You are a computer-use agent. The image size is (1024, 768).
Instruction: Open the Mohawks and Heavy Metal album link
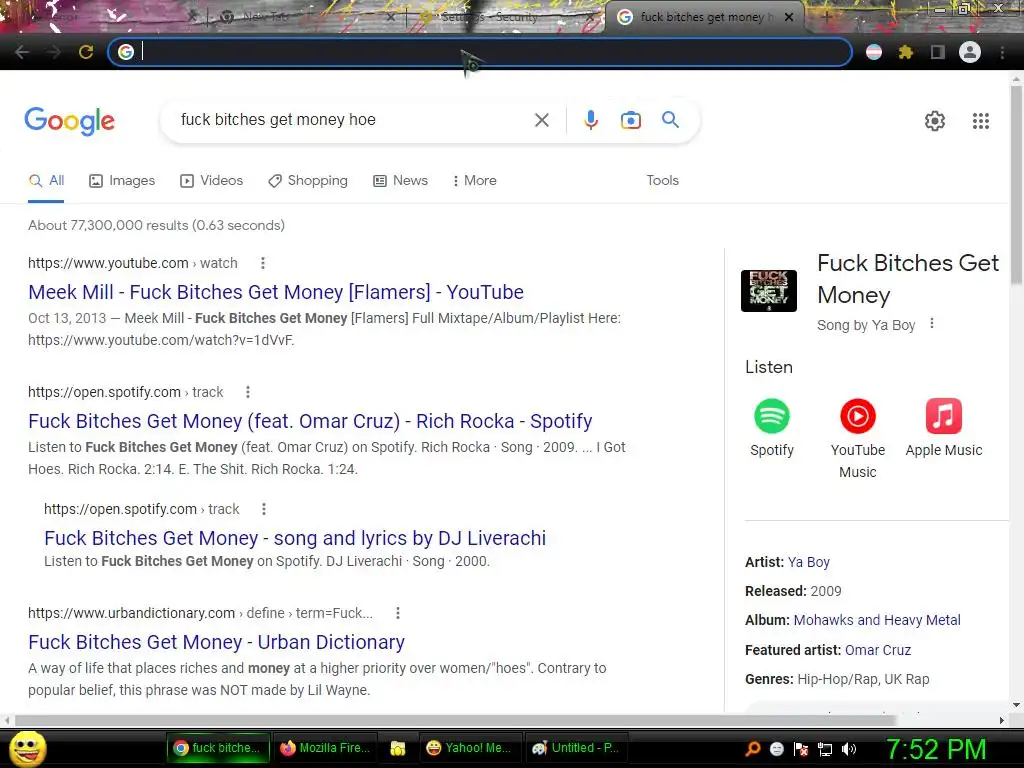[877, 620]
